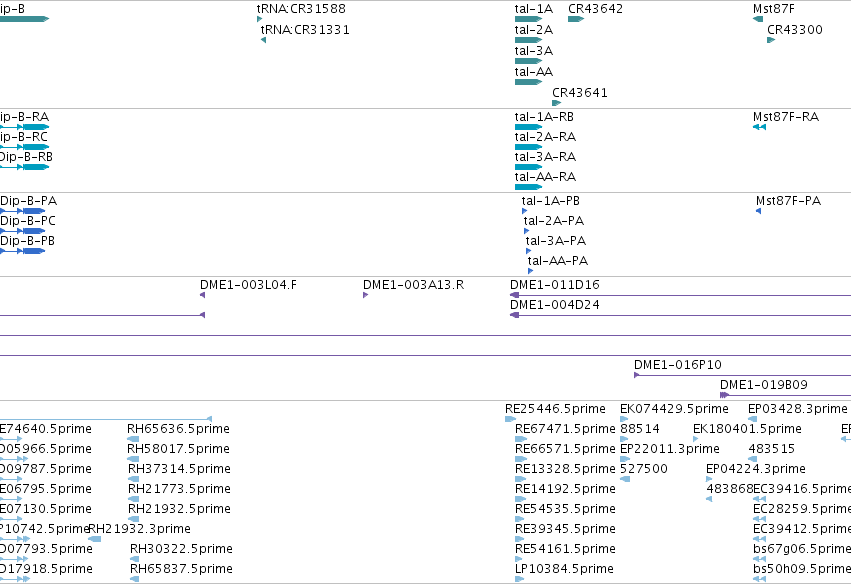This screenshot has height=584, width=851.
Task: Select EST EK180401.5prime
Action: [x=747, y=429]
